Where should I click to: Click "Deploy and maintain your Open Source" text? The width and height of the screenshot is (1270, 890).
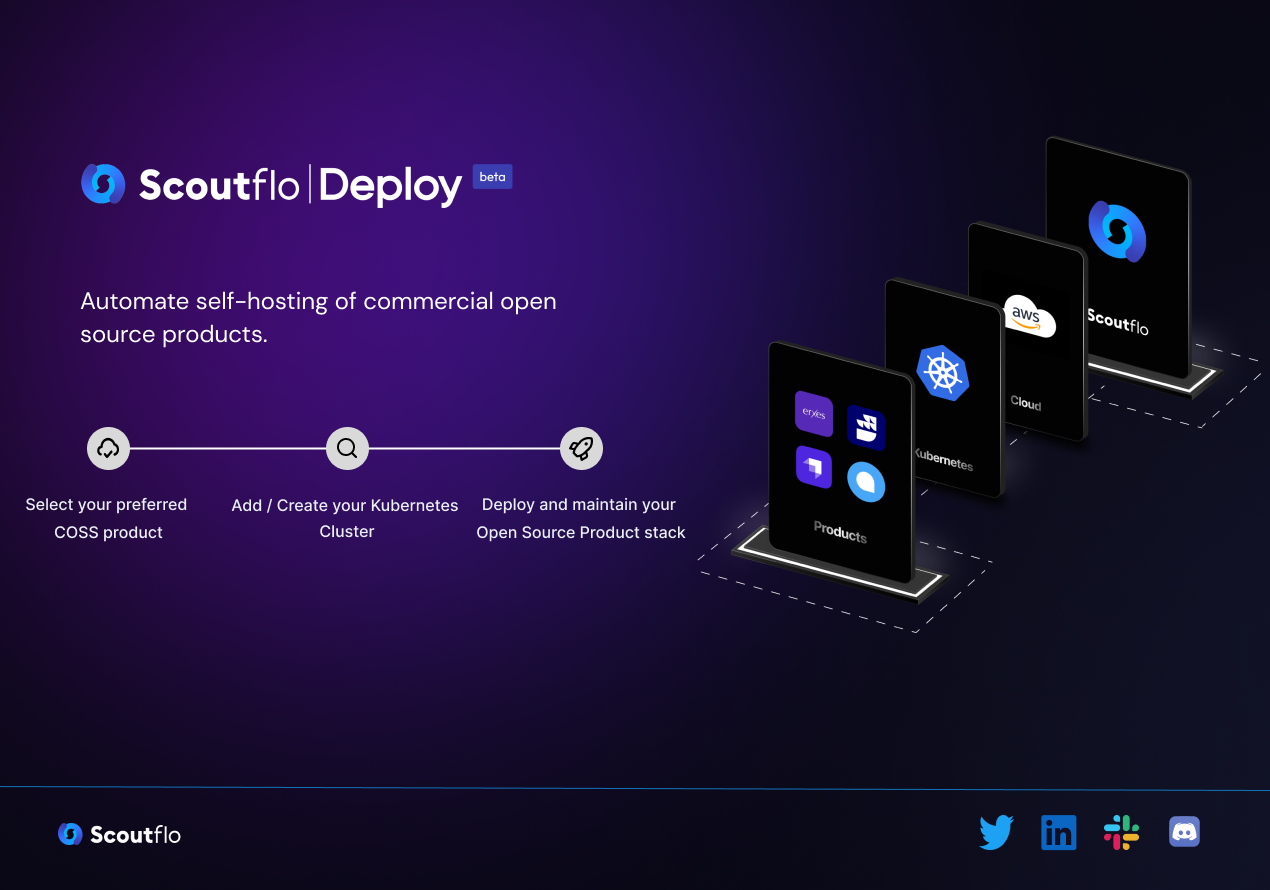tap(581, 518)
